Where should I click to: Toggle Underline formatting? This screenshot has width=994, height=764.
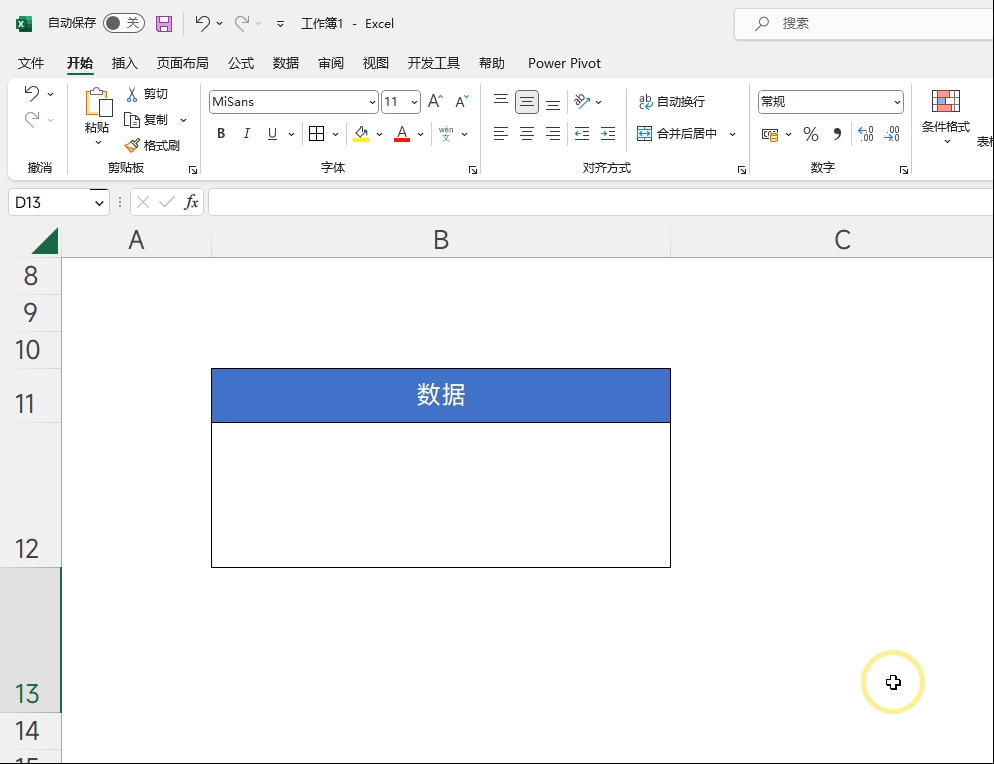coord(273,134)
